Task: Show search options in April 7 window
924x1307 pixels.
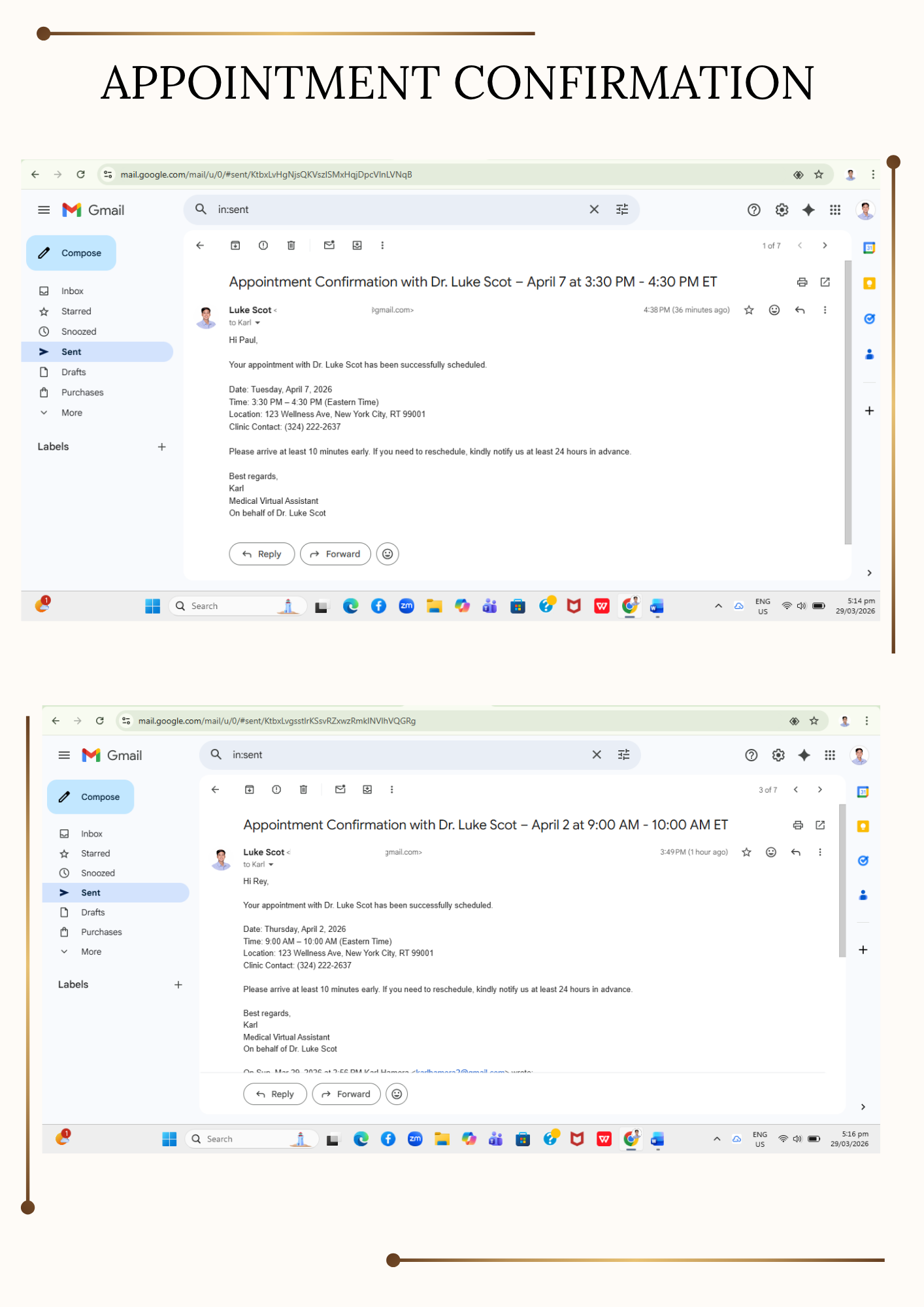Action: pyautogui.click(x=622, y=209)
